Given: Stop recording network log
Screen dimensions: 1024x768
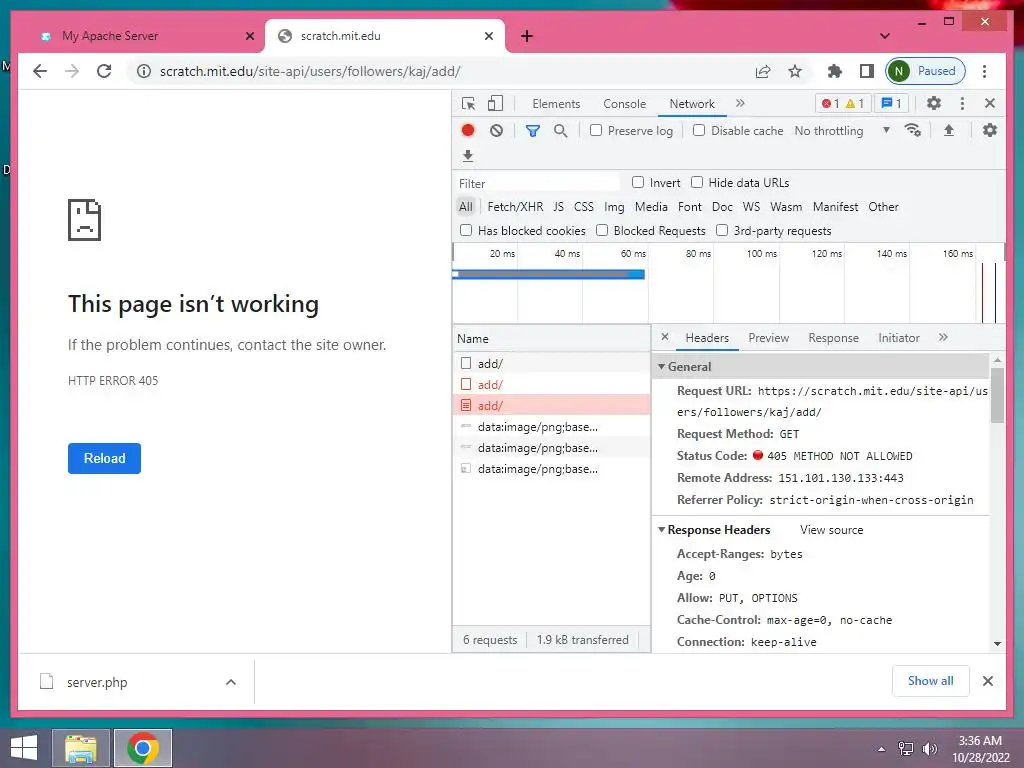Looking at the screenshot, I should click(468, 130).
